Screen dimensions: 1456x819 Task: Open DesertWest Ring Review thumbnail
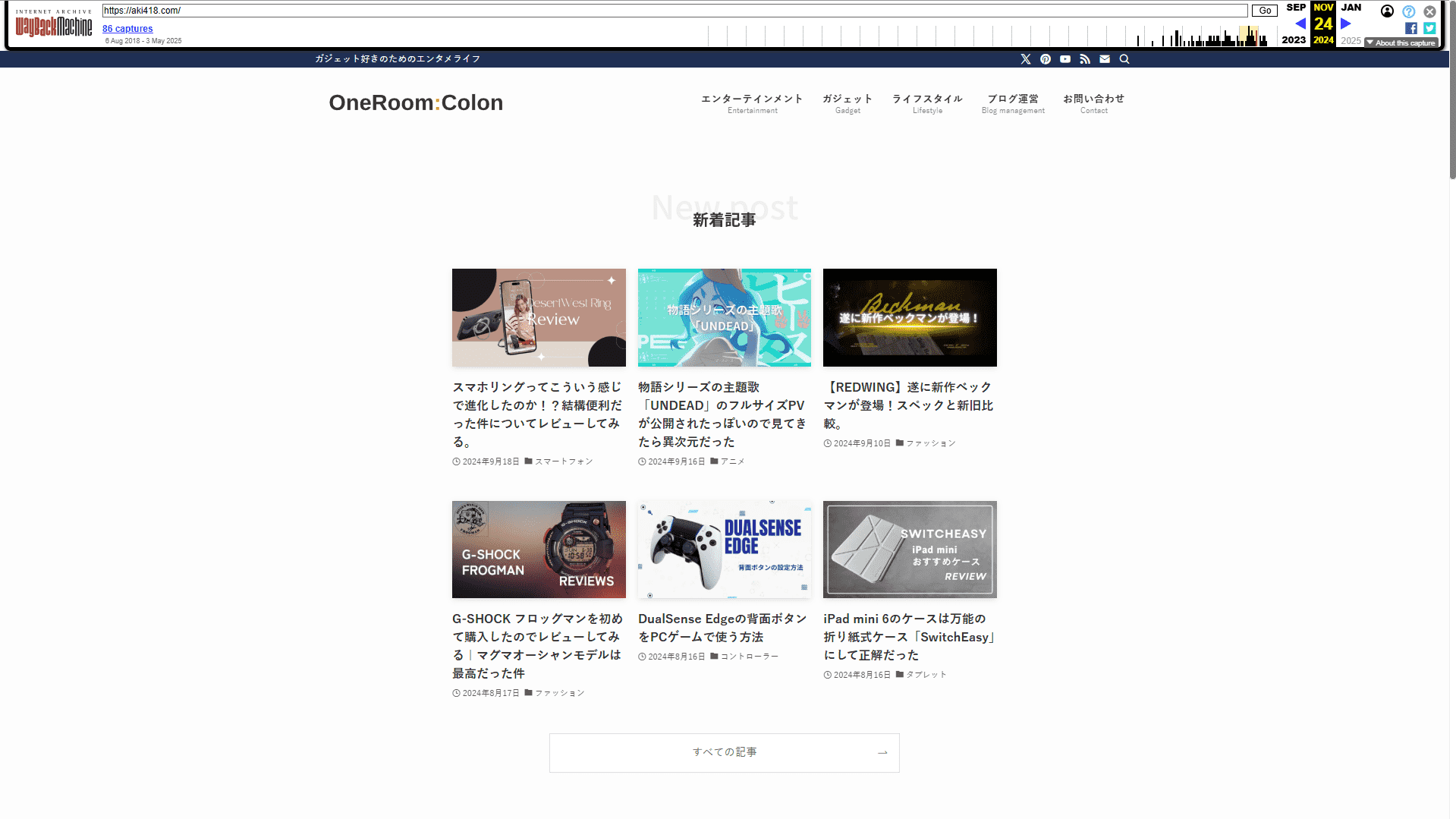pyautogui.click(x=539, y=317)
